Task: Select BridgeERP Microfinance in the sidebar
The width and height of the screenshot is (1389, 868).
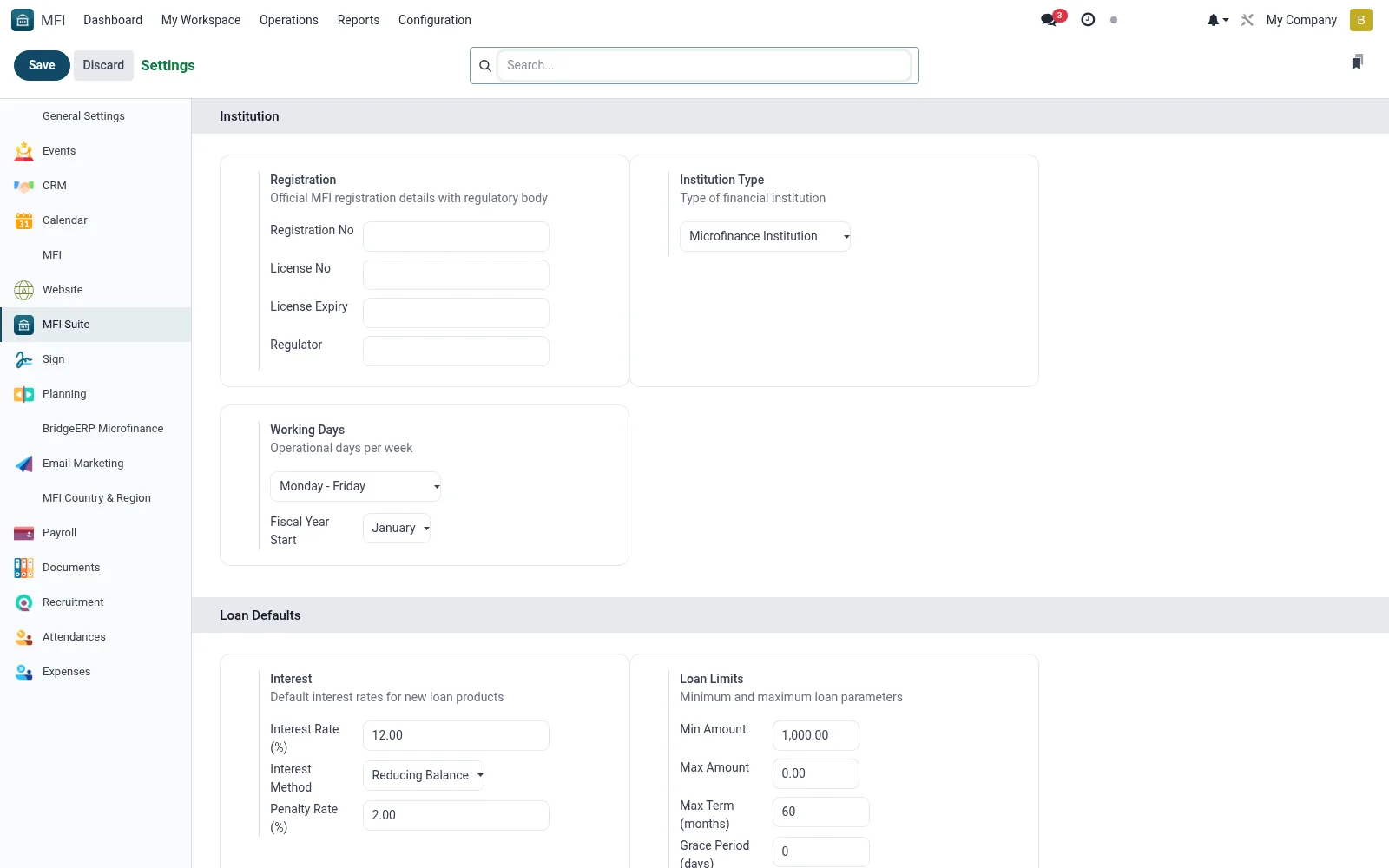Action: [95, 429]
